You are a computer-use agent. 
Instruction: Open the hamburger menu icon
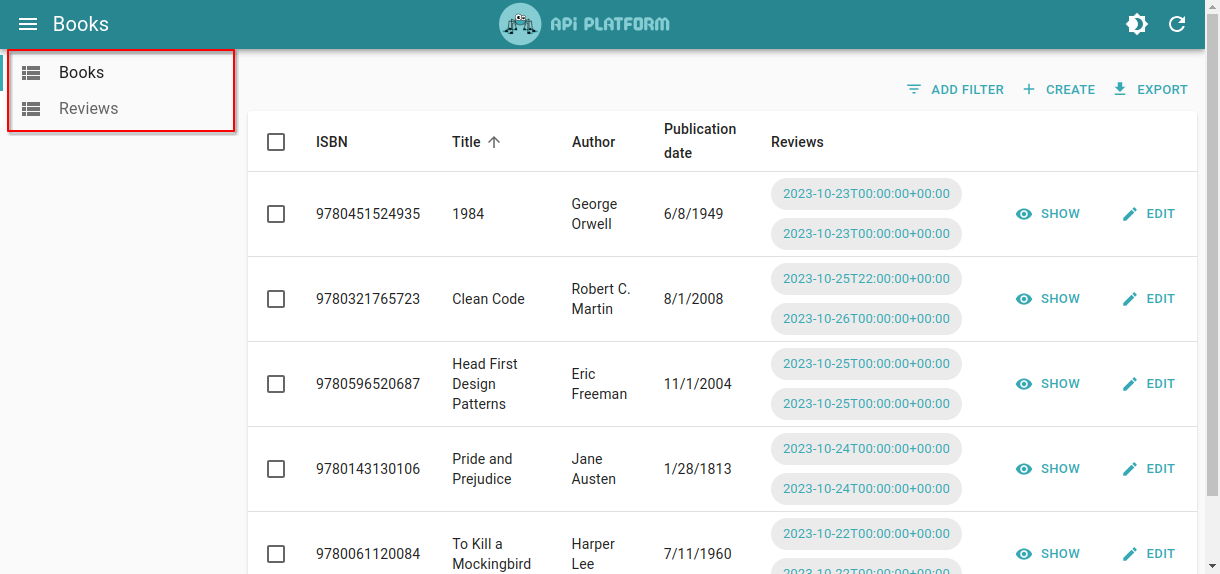[x=28, y=24]
